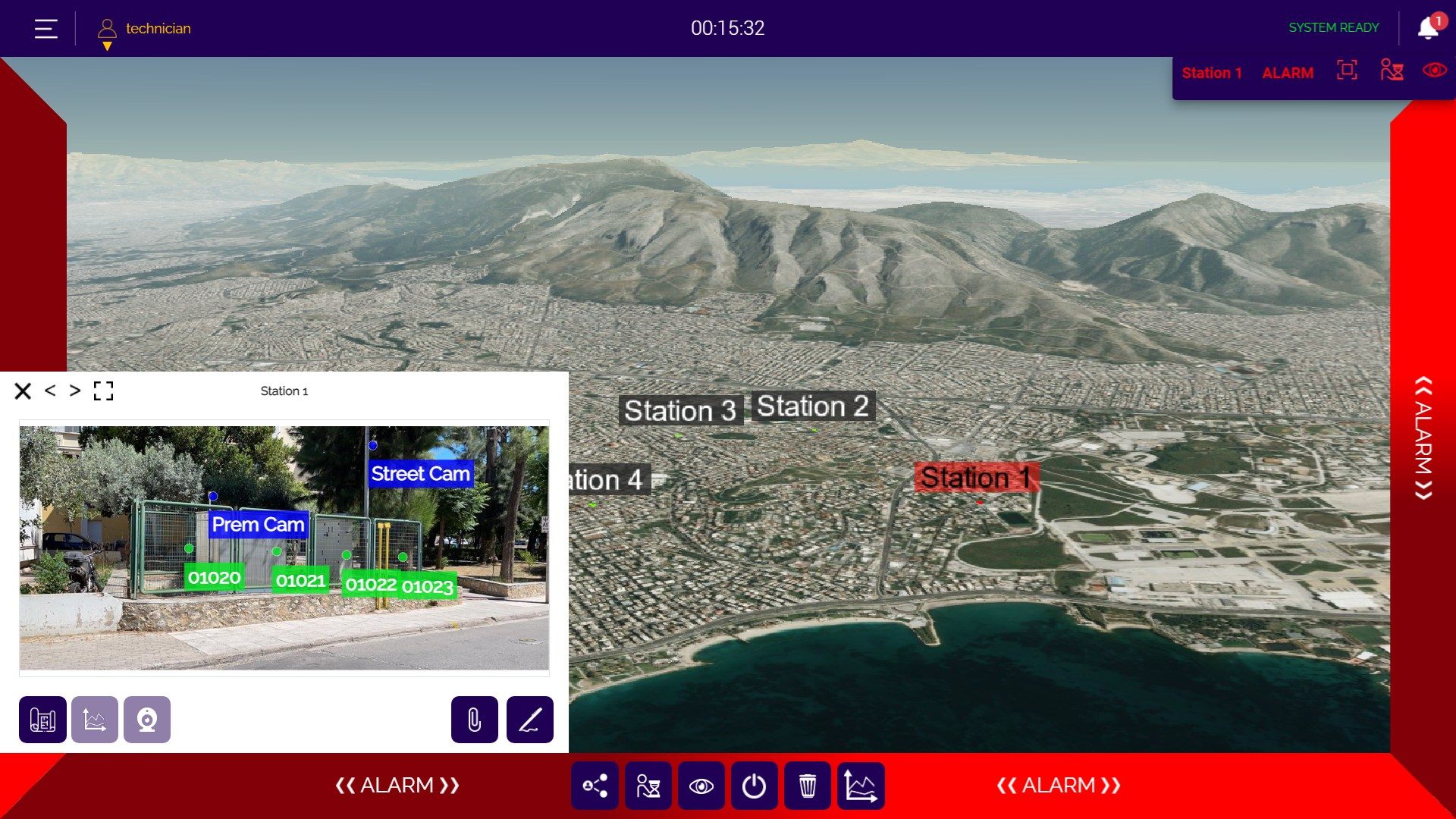Select sensor 01020 in the station photo
This screenshot has height=819, width=1456.
point(214,578)
